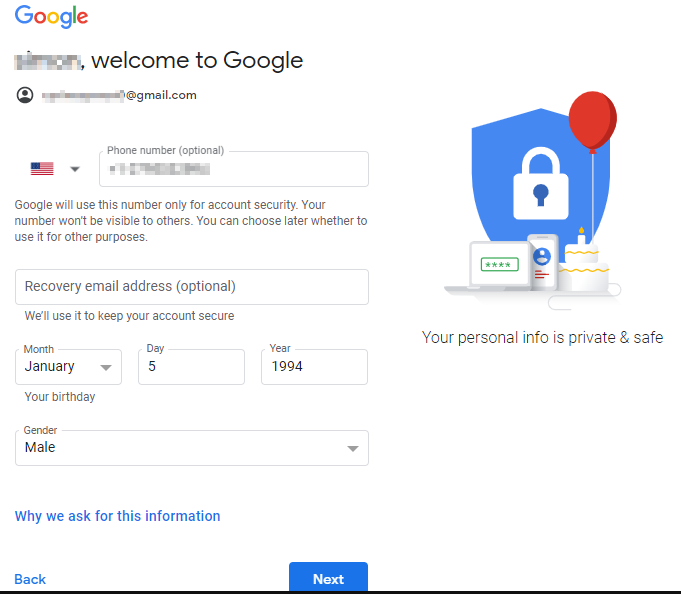Select the Day field containing 5
The image size is (681, 594).
pyautogui.click(x=192, y=367)
